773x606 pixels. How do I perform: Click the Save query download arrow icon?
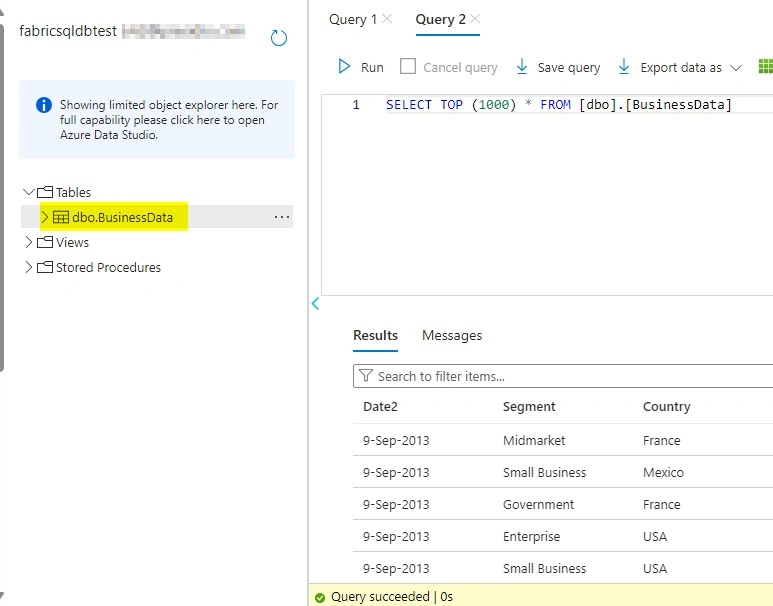coord(522,67)
